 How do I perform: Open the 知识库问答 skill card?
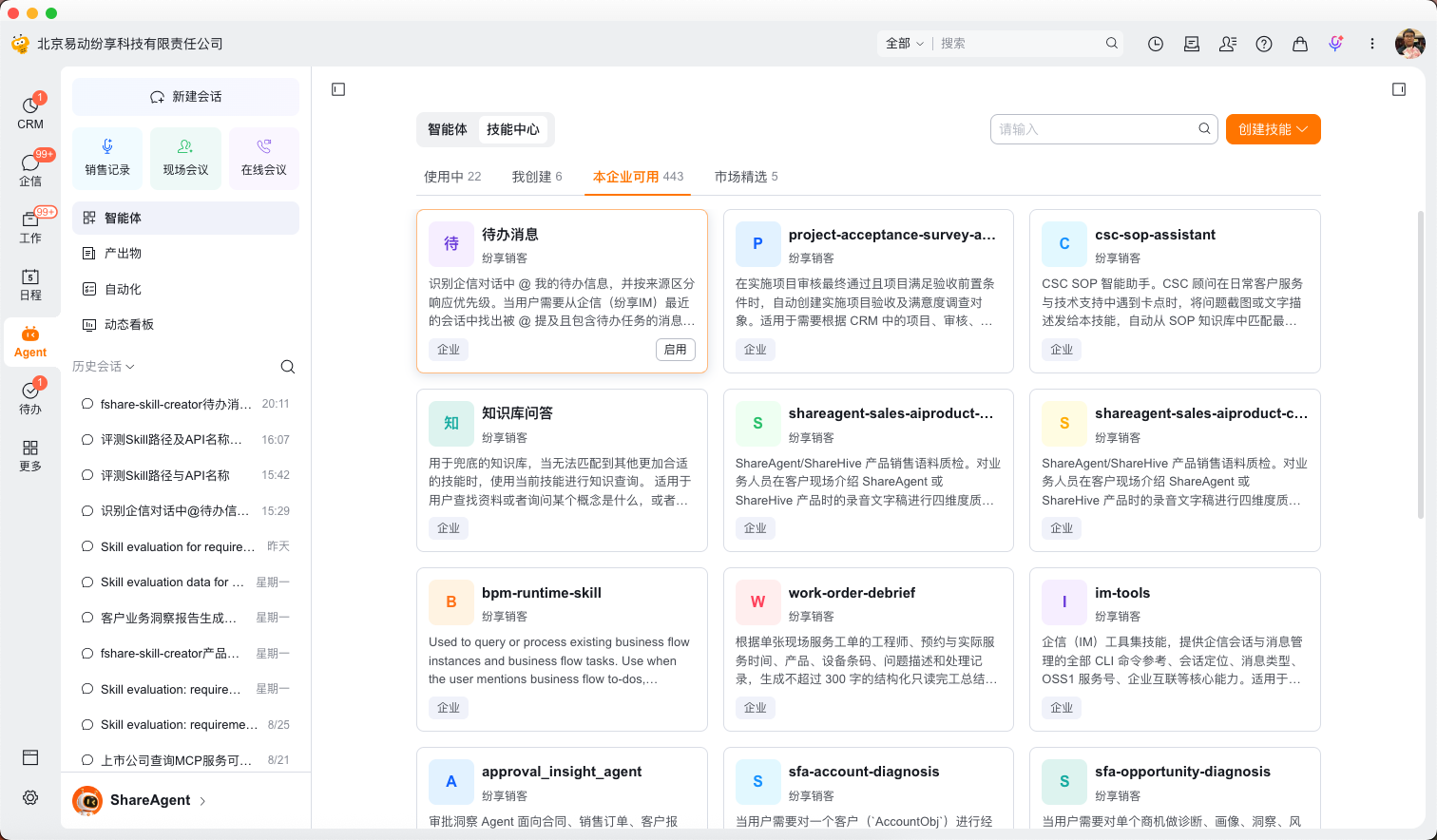(x=562, y=470)
